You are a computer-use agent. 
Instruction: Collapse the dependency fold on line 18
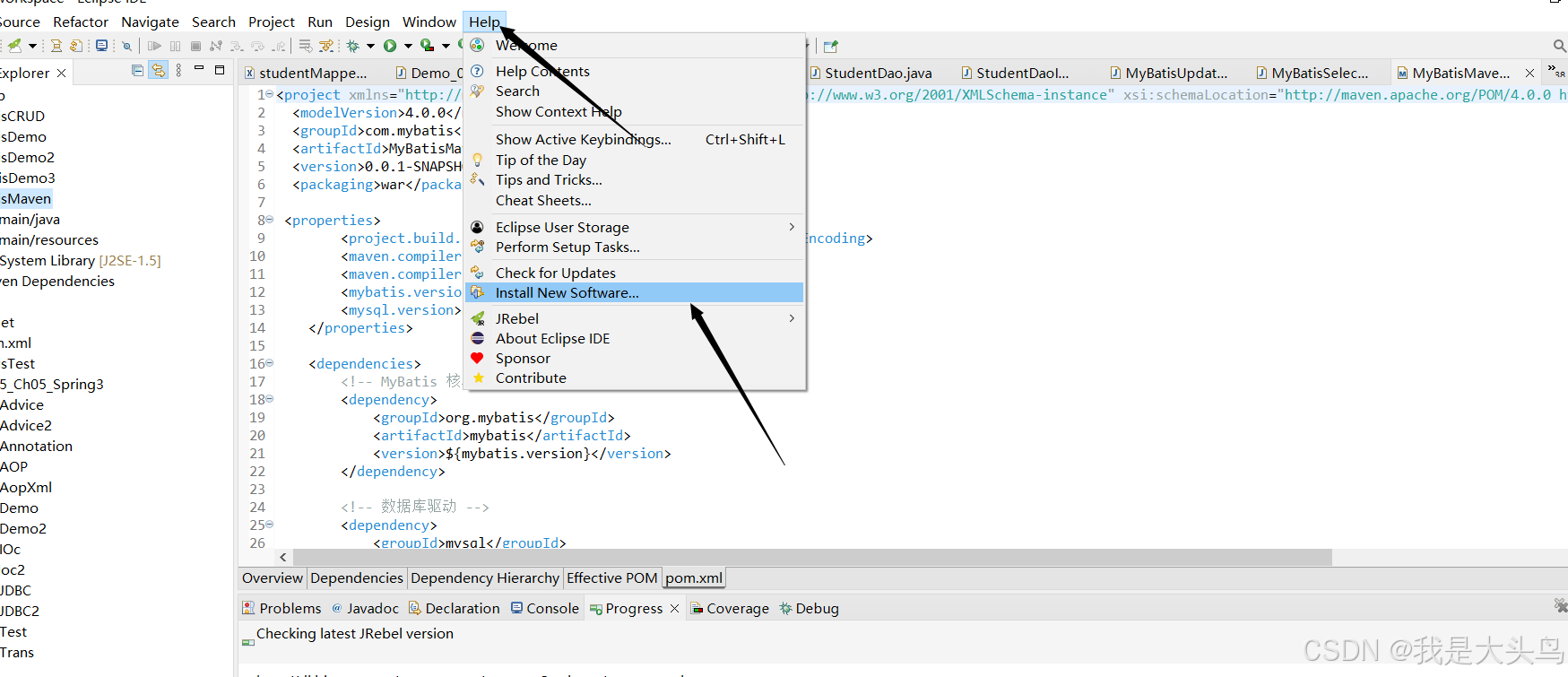tap(270, 399)
